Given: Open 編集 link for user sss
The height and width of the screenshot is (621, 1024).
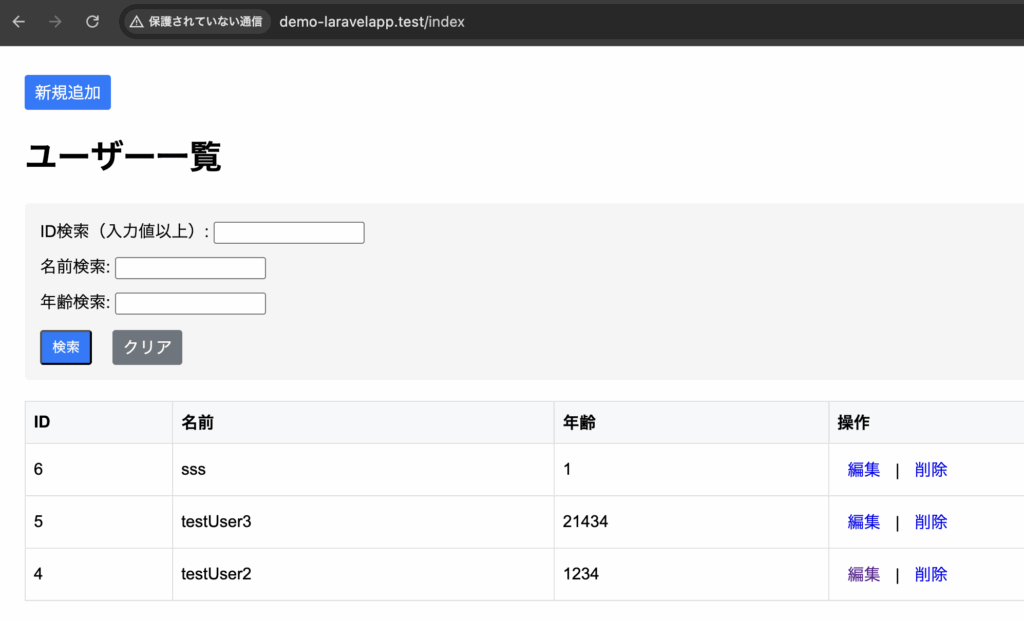Looking at the screenshot, I should click(864, 470).
